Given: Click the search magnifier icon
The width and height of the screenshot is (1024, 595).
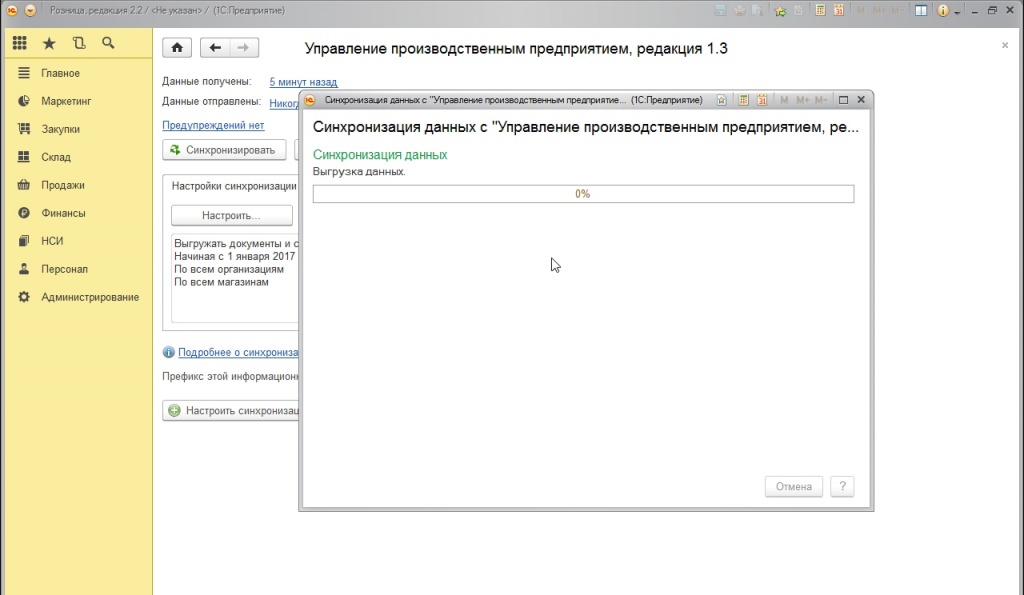Looking at the screenshot, I should (108, 44).
